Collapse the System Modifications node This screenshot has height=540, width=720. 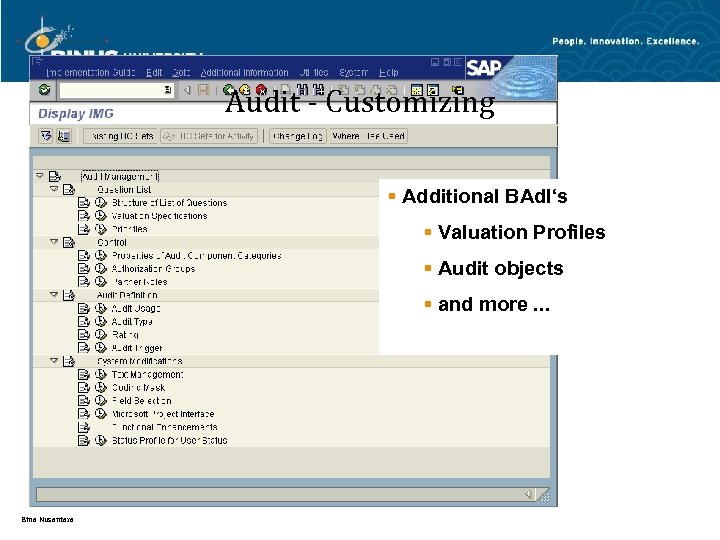(x=54, y=360)
